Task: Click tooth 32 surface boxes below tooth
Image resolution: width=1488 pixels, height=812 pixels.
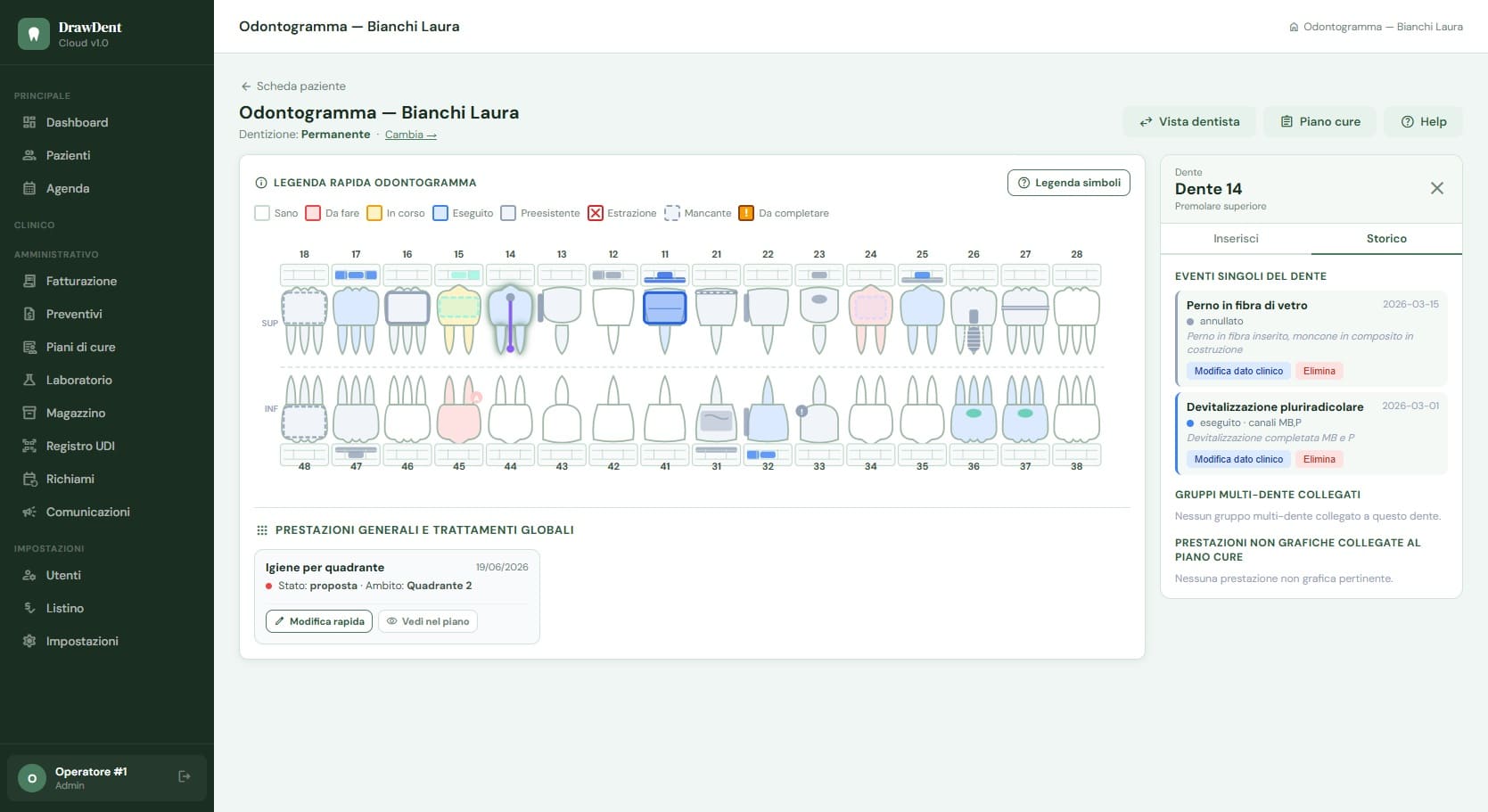Action: (768, 455)
